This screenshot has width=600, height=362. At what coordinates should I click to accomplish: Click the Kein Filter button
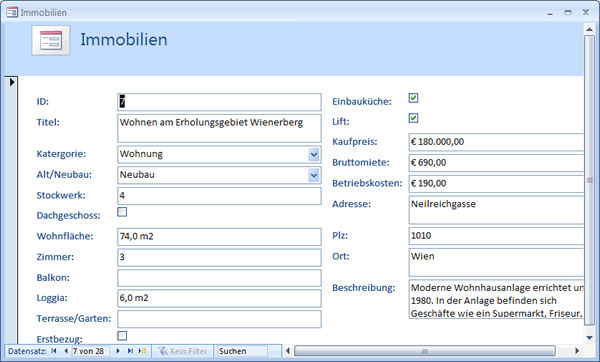pyautogui.click(x=183, y=351)
